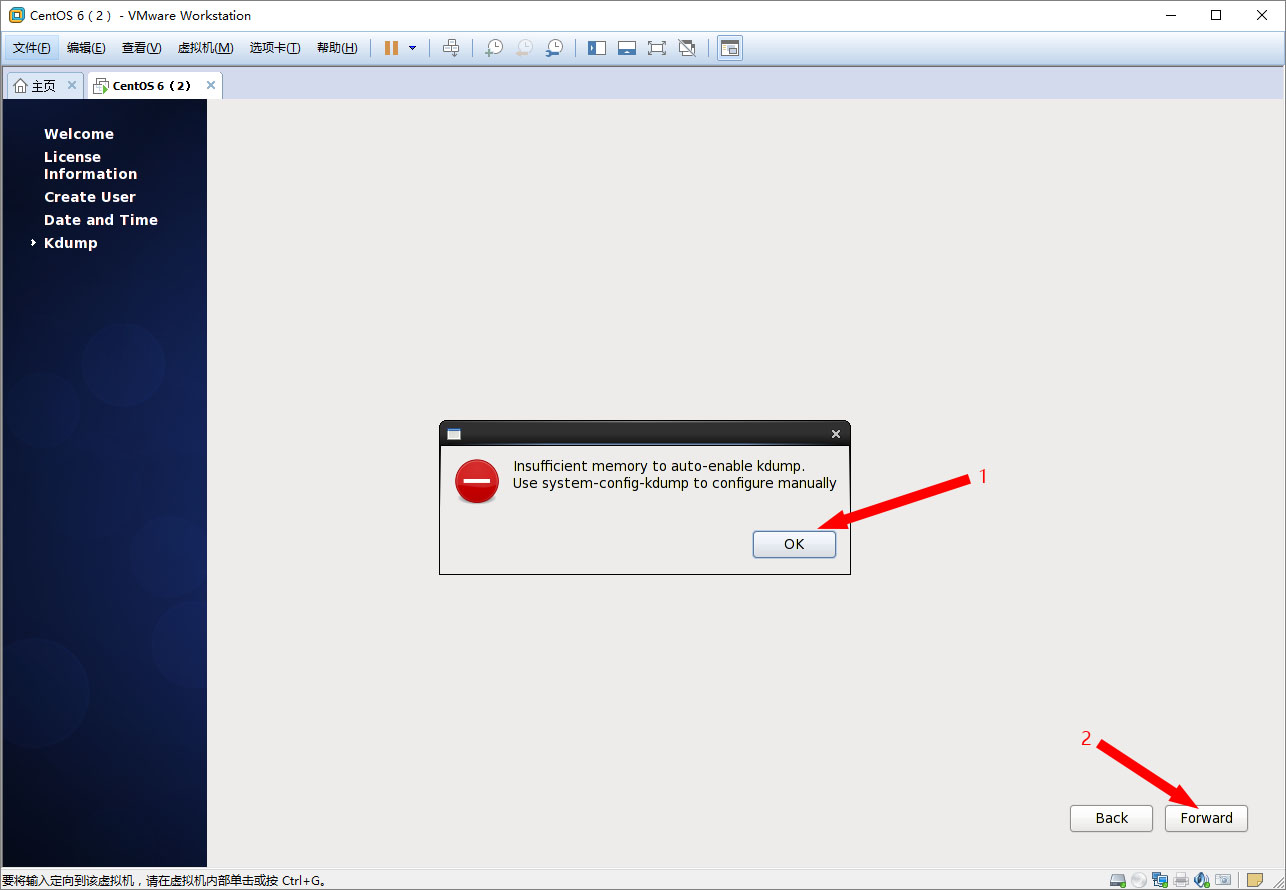Toggle Unity mode icon

[x=687, y=48]
